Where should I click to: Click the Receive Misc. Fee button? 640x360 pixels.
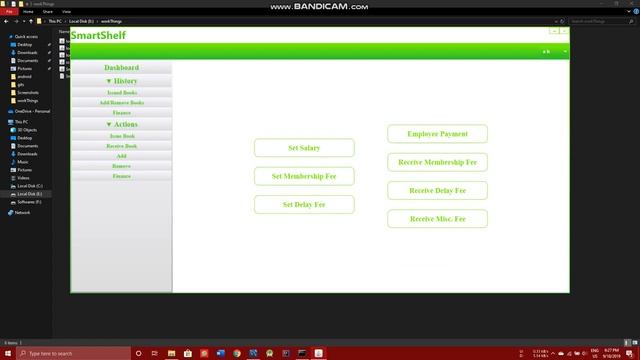pos(438,219)
